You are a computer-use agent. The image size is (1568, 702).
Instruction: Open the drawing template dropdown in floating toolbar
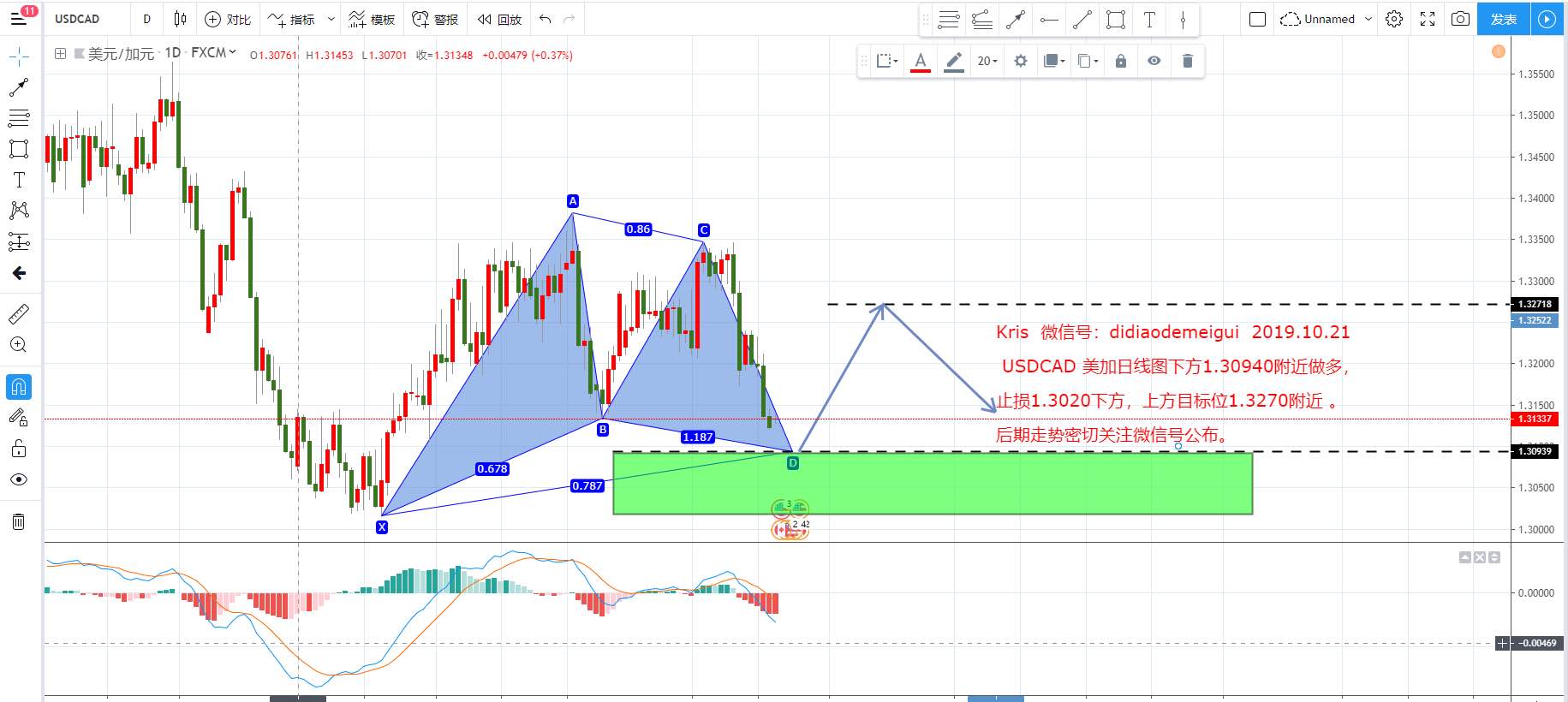click(887, 61)
